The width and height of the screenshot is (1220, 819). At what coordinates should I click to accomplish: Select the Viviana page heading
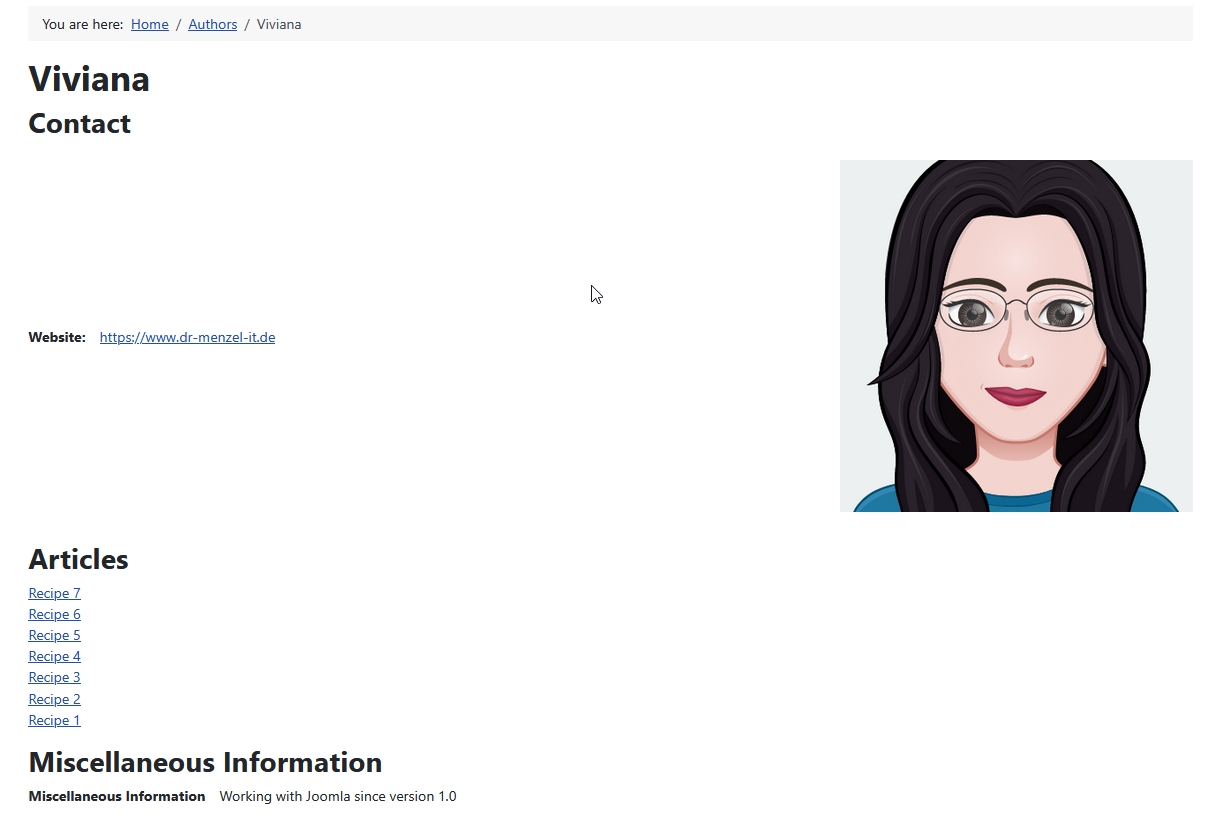[88, 79]
